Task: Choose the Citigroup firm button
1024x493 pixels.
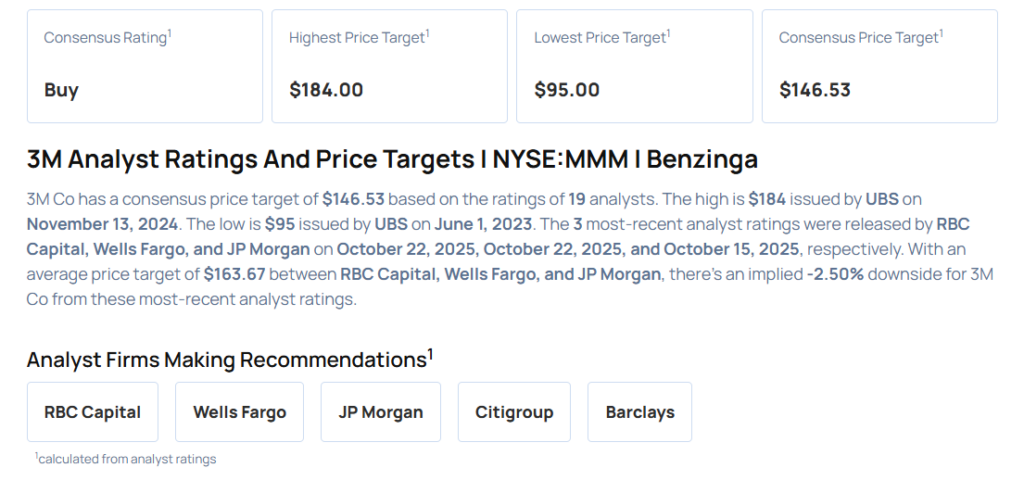Action: pos(514,412)
